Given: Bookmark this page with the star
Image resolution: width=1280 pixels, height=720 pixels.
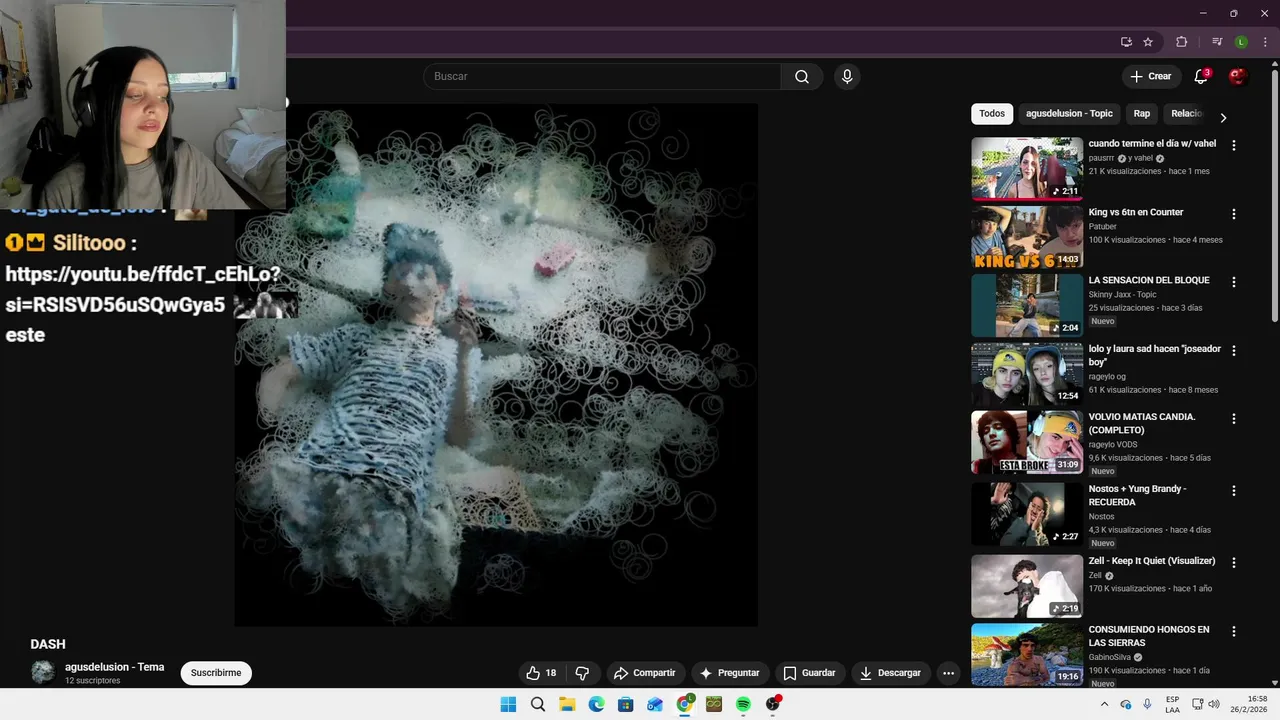Looking at the screenshot, I should point(1148,42).
